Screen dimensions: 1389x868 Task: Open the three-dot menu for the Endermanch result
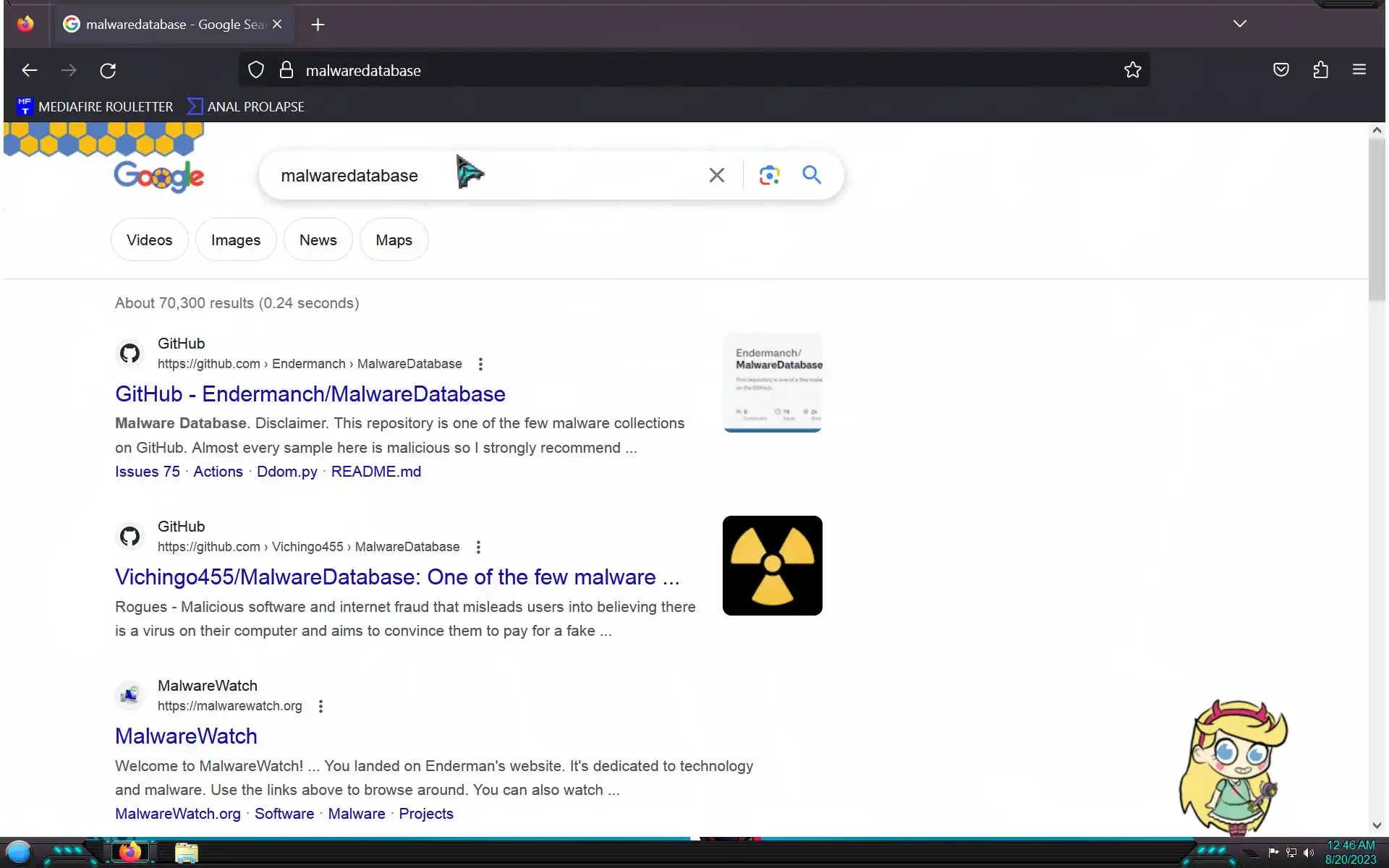(x=480, y=364)
